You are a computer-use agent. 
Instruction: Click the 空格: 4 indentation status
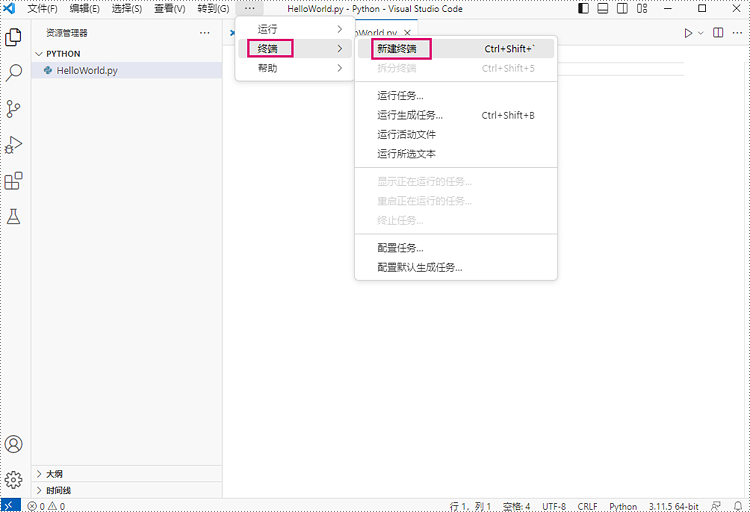517,506
